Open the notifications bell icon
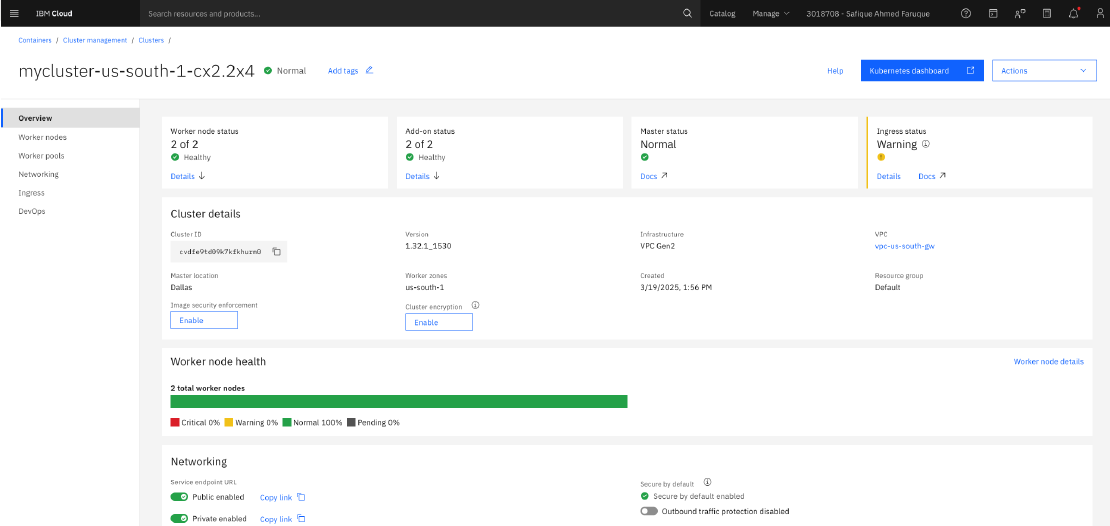This screenshot has width=1110, height=526. (1074, 13)
